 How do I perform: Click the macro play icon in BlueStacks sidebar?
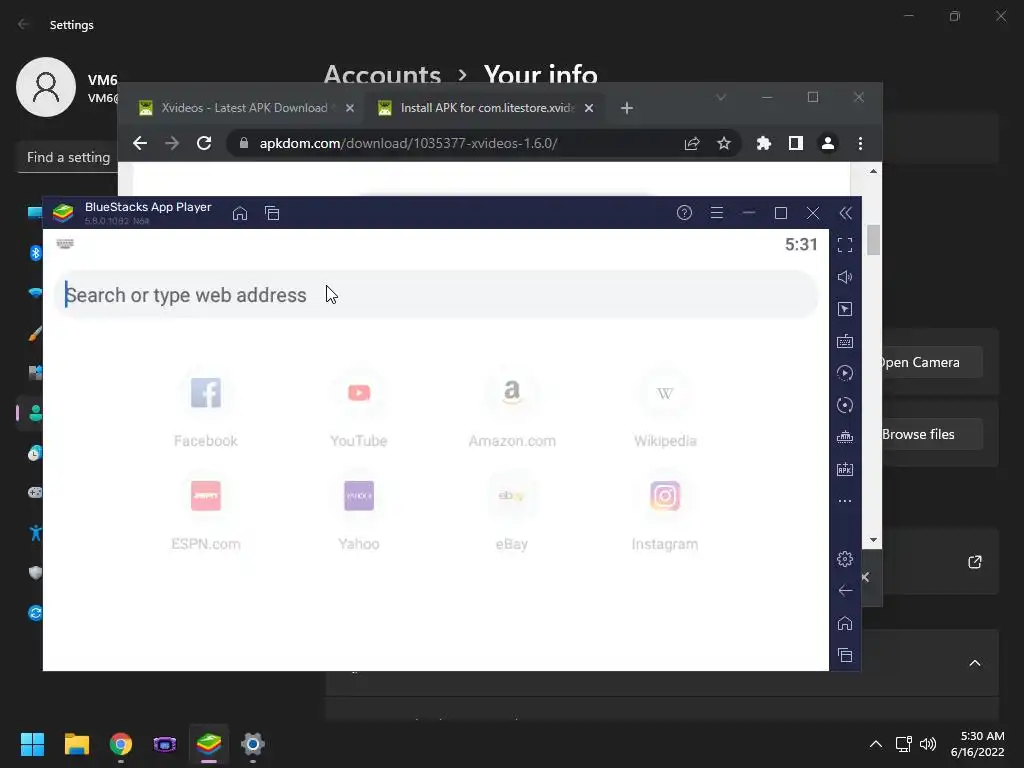pos(845,373)
